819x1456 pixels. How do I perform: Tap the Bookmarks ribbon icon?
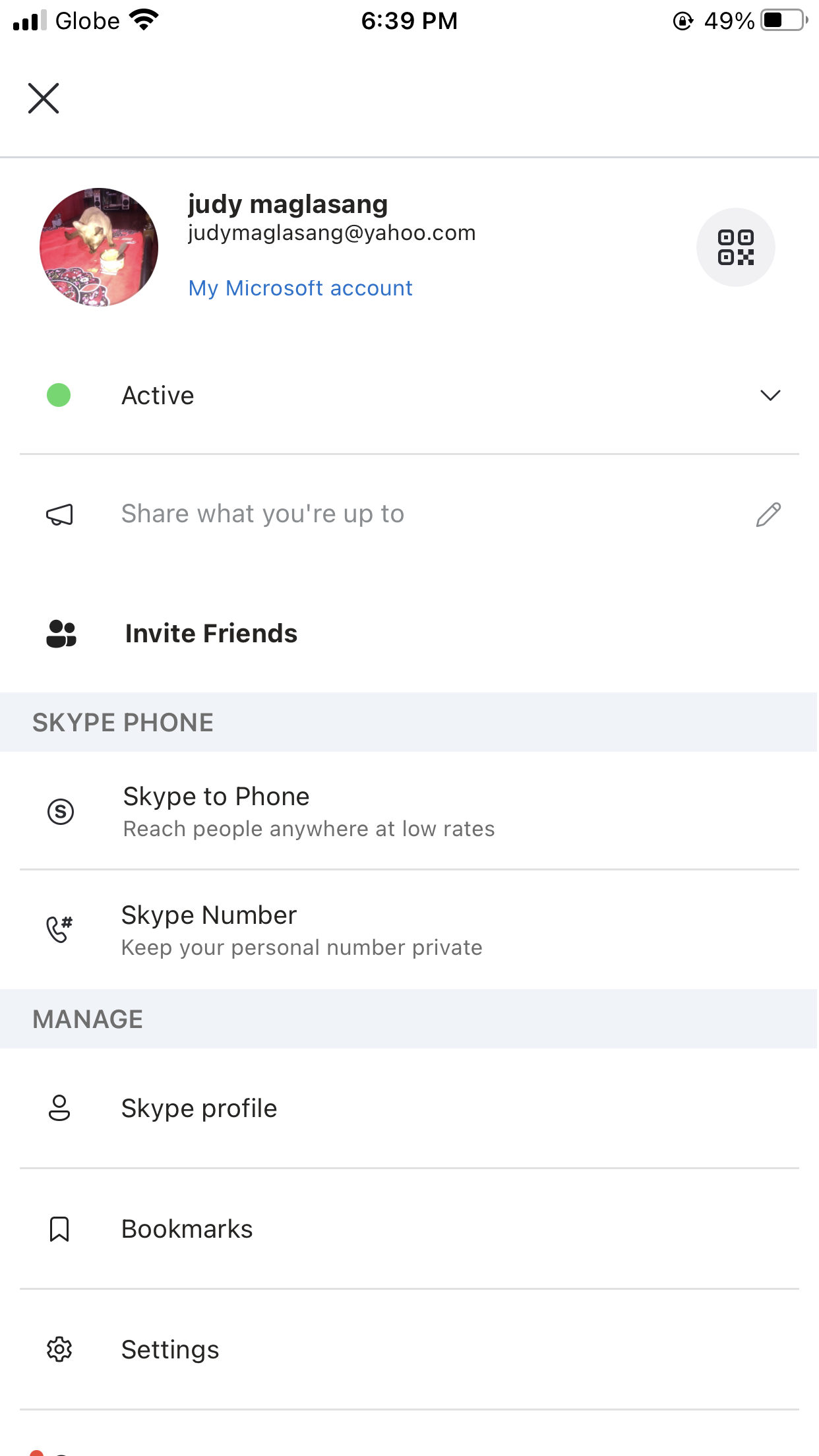point(59,1229)
